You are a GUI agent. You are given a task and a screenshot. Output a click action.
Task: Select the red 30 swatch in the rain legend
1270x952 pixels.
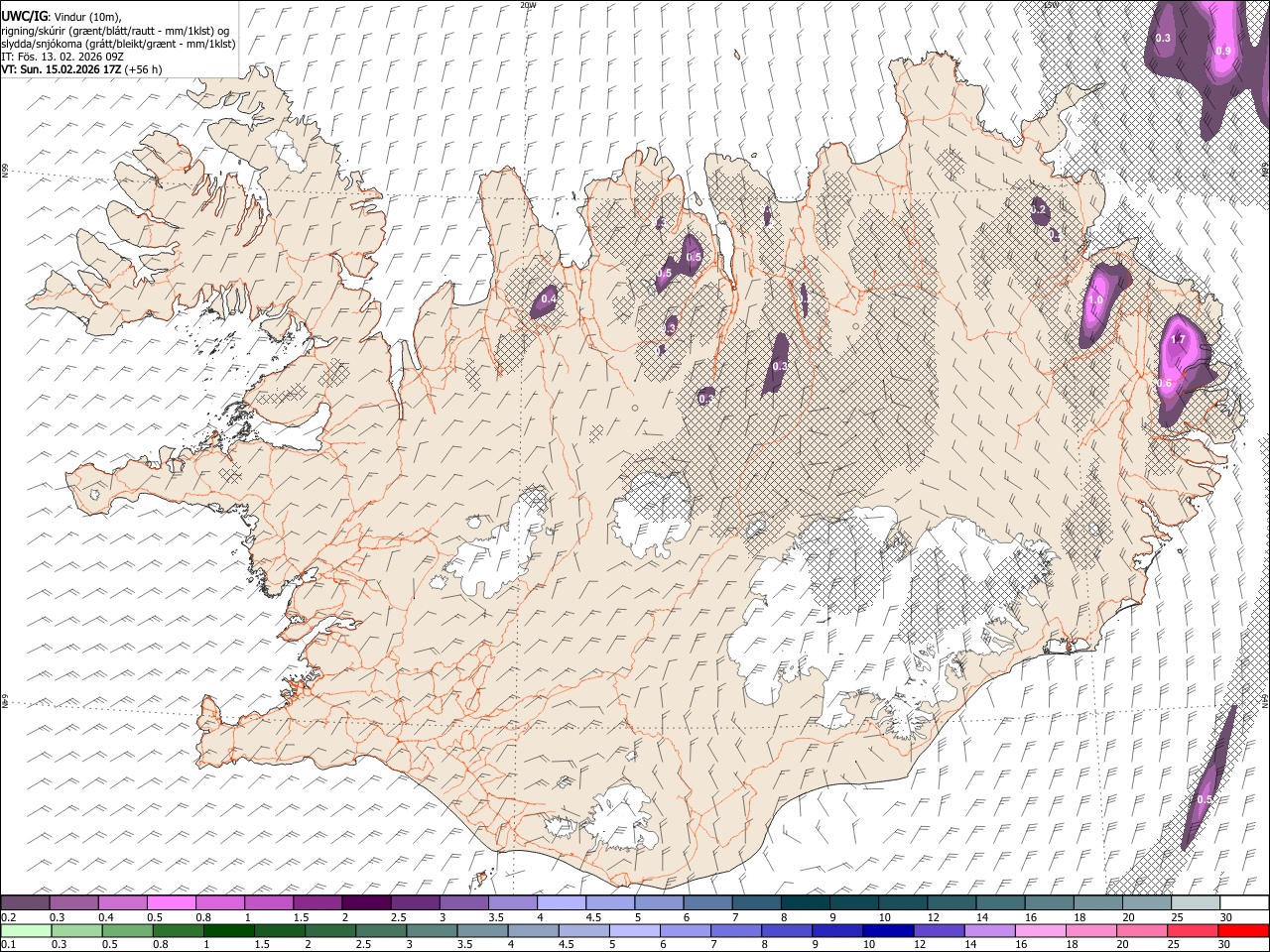pyautogui.click(x=1243, y=930)
